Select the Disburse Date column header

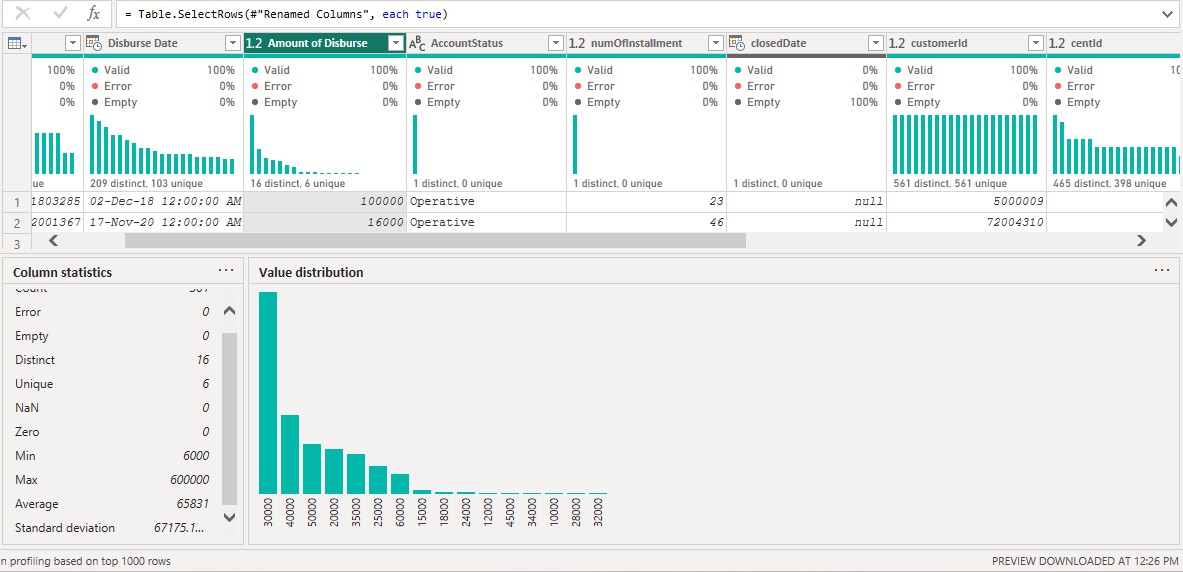pos(163,44)
